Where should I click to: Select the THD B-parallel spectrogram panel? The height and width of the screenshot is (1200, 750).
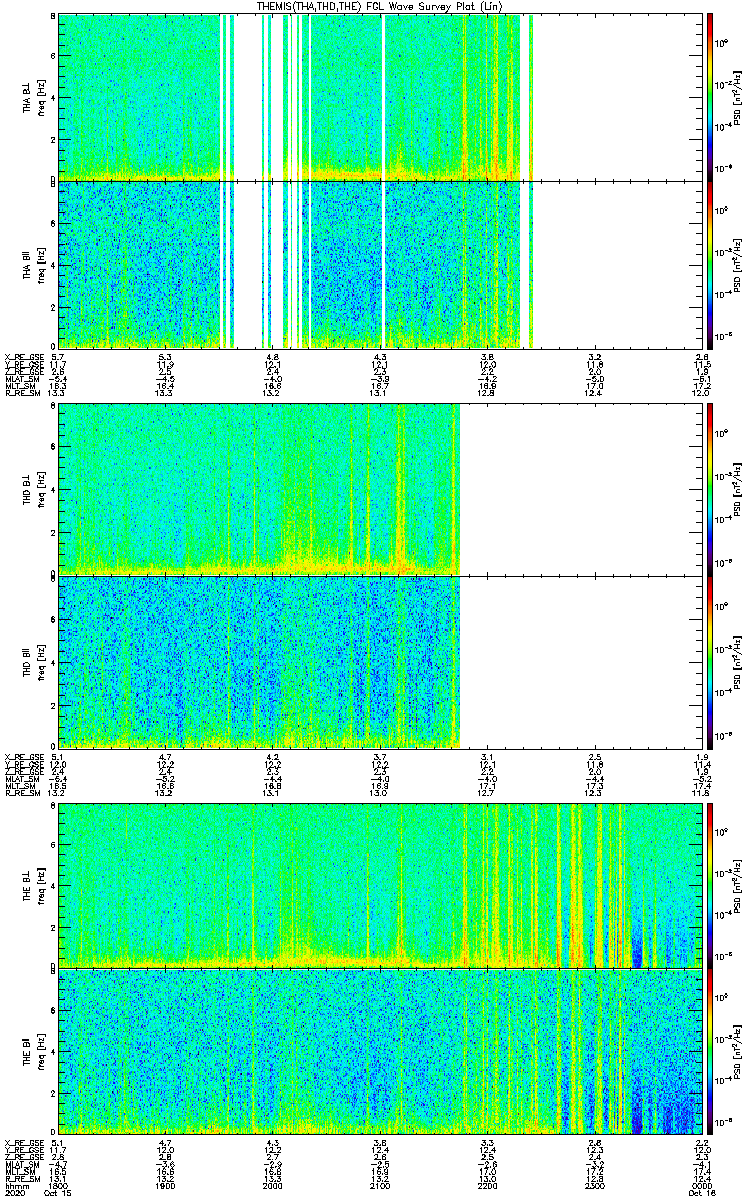coord(258,661)
